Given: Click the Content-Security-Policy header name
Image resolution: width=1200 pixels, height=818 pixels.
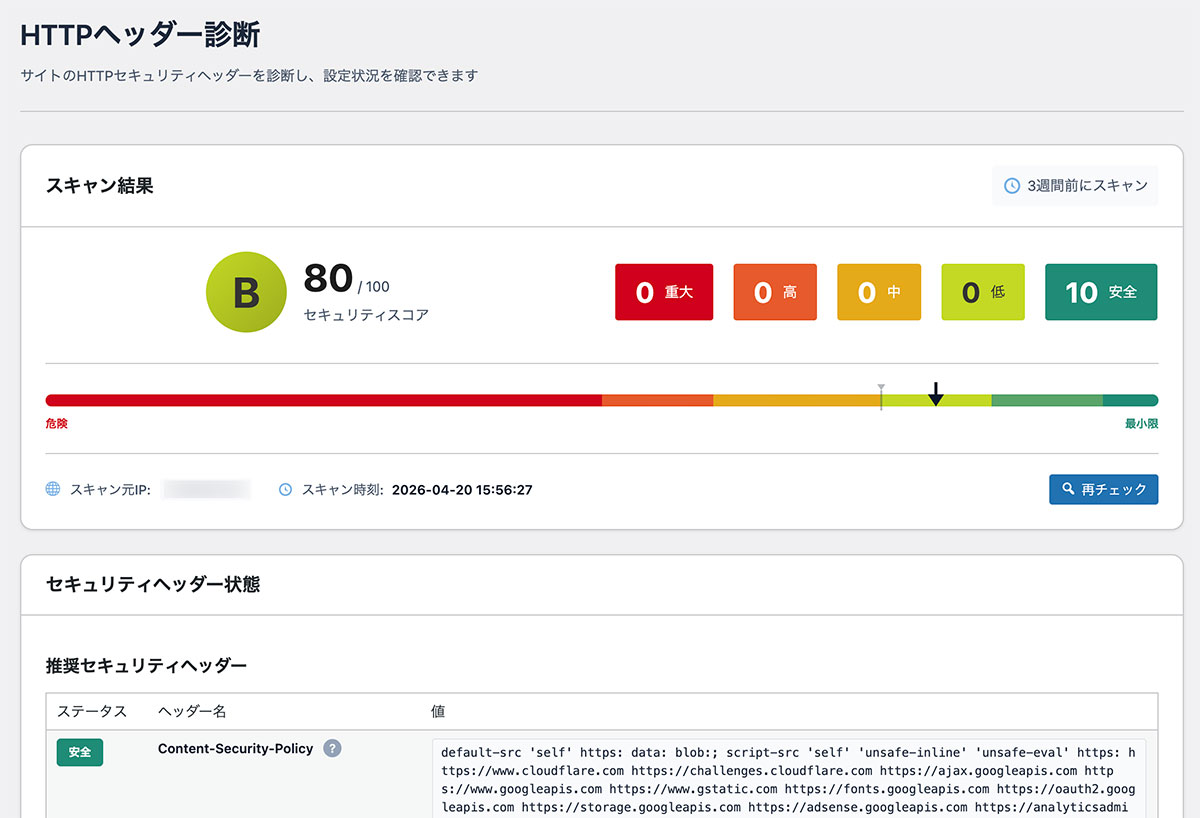Looking at the screenshot, I should pos(236,748).
